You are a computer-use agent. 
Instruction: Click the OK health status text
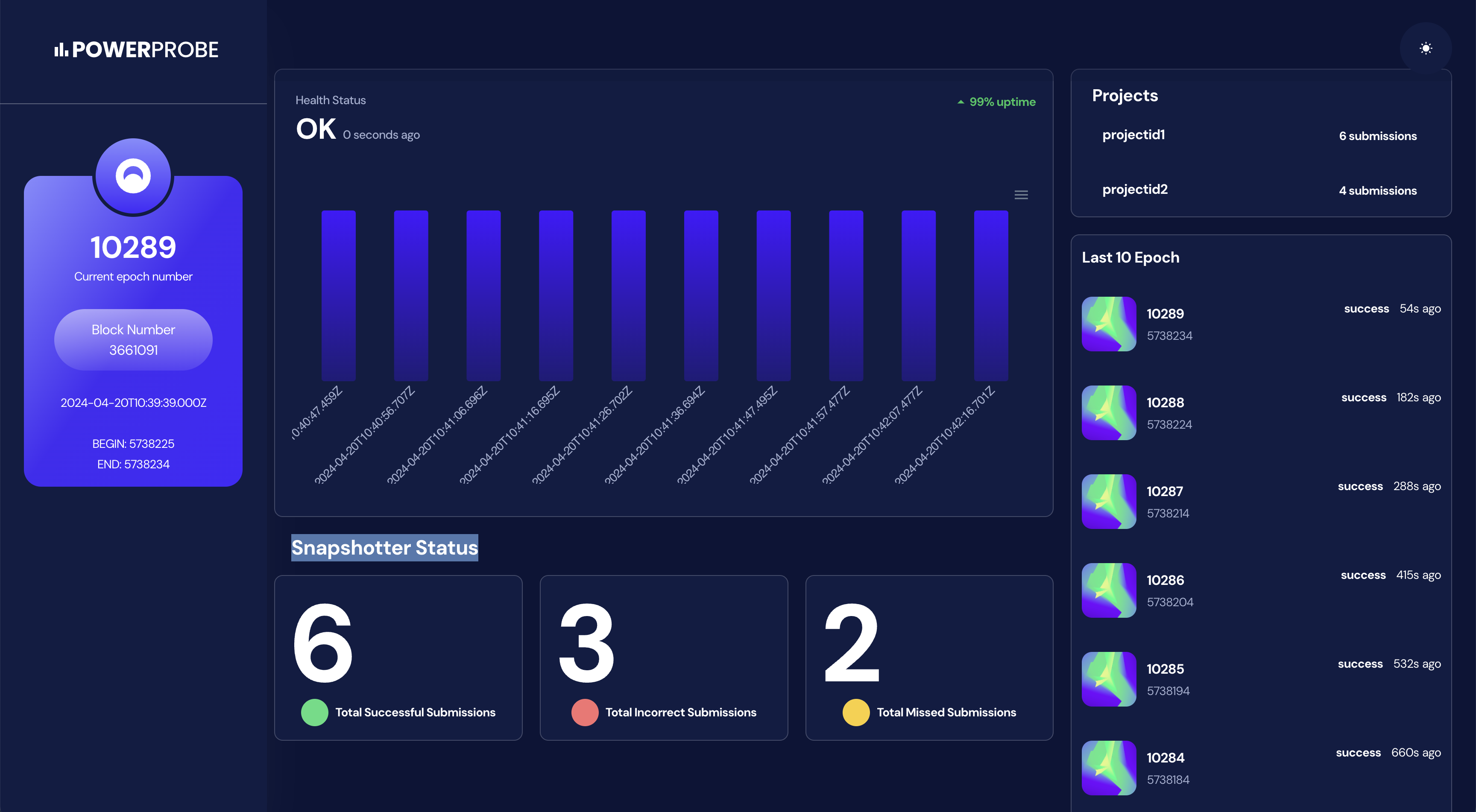point(316,129)
